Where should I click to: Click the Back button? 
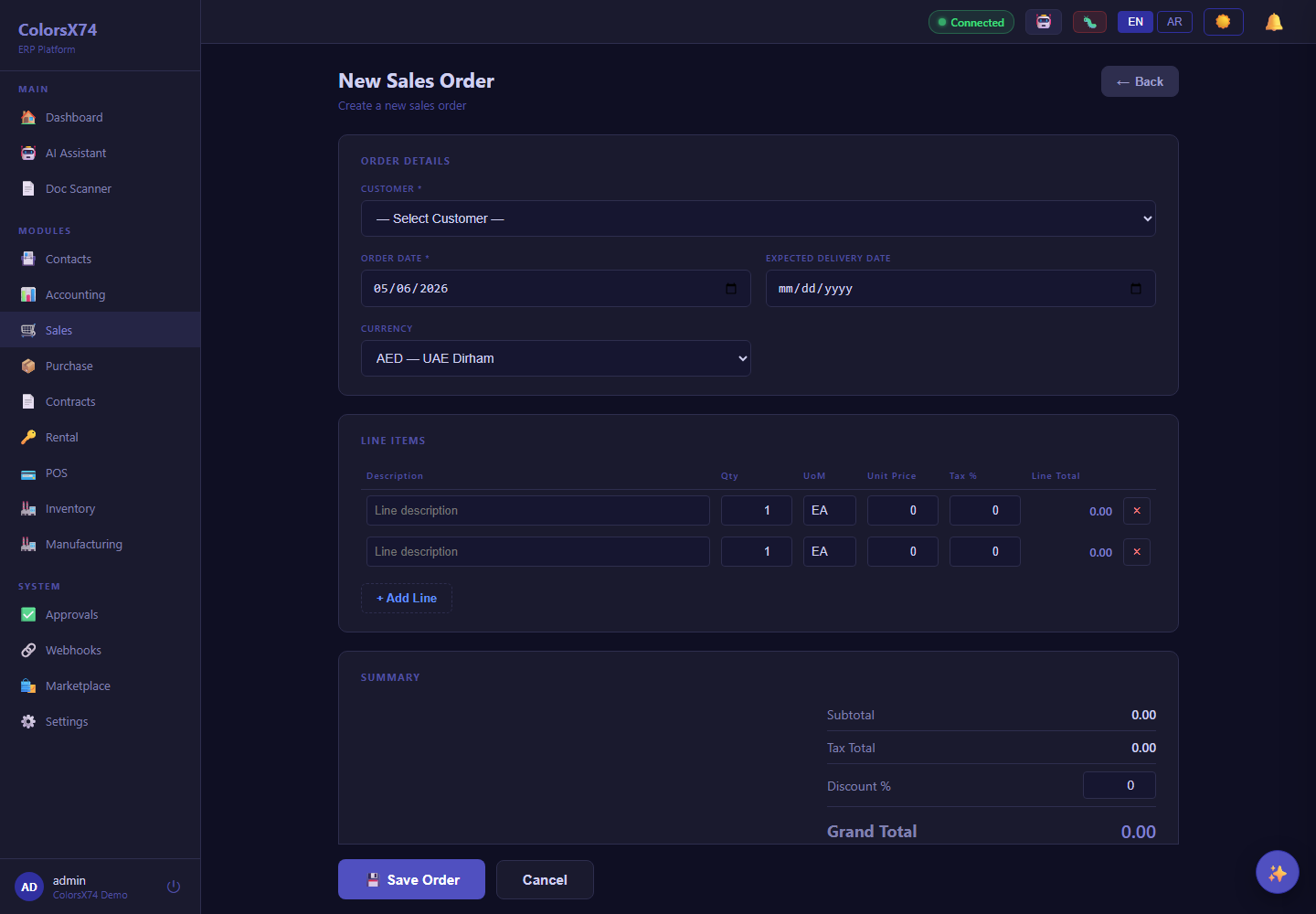pyautogui.click(x=1140, y=81)
